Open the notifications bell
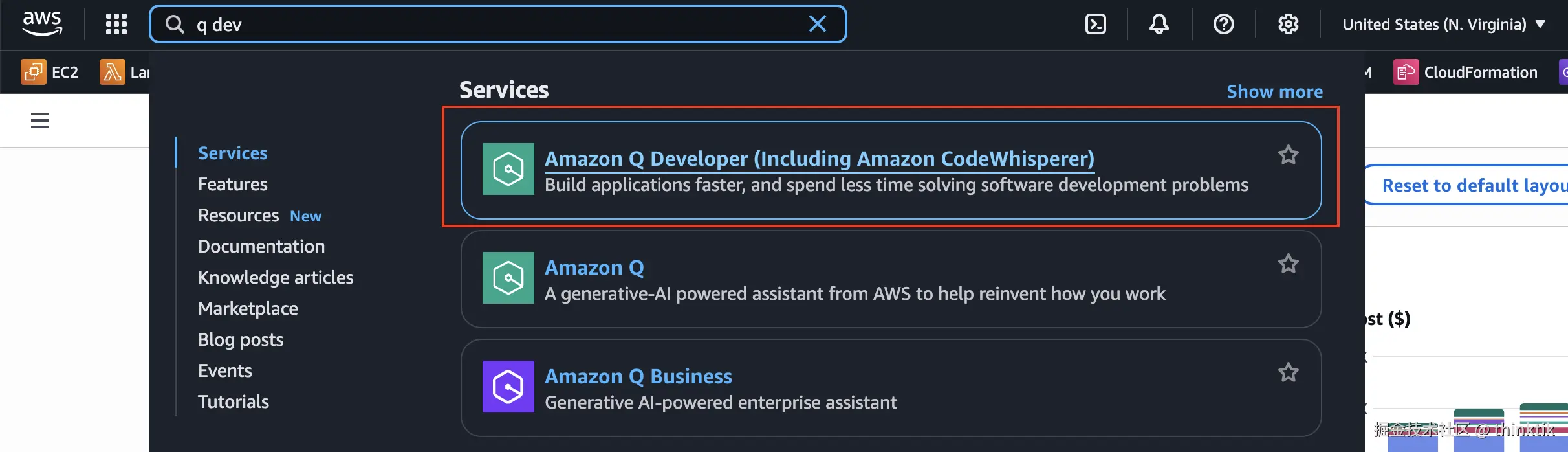Screen dimensions: 1568x452 click(x=1159, y=24)
